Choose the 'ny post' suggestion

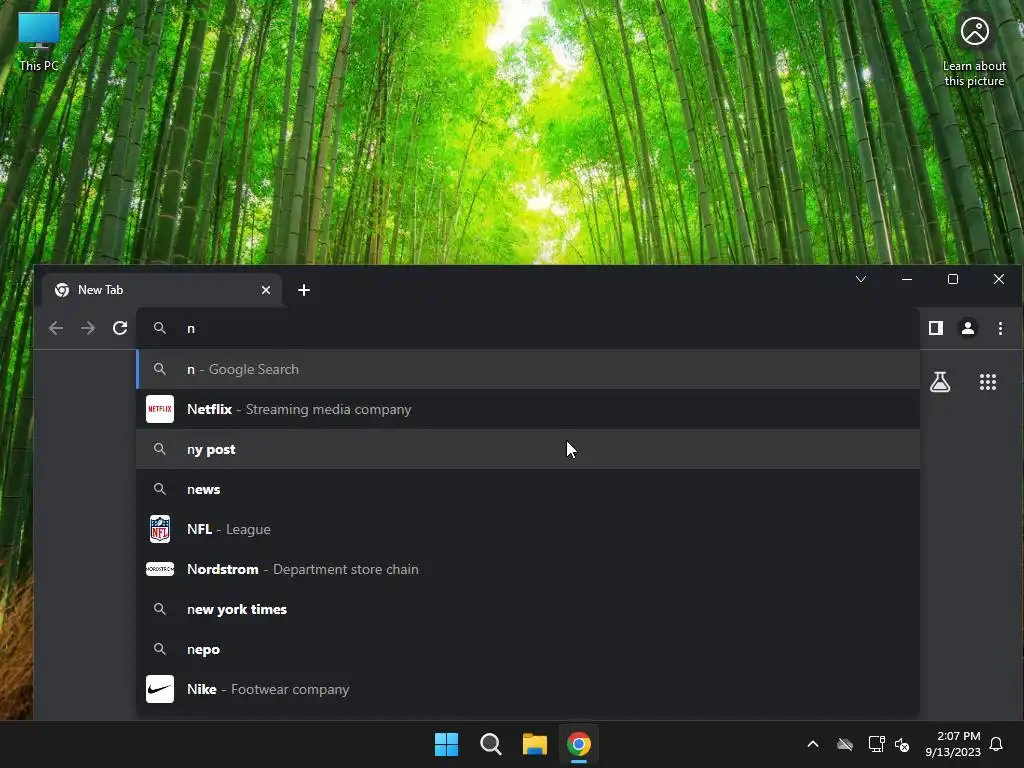pyautogui.click(x=528, y=449)
